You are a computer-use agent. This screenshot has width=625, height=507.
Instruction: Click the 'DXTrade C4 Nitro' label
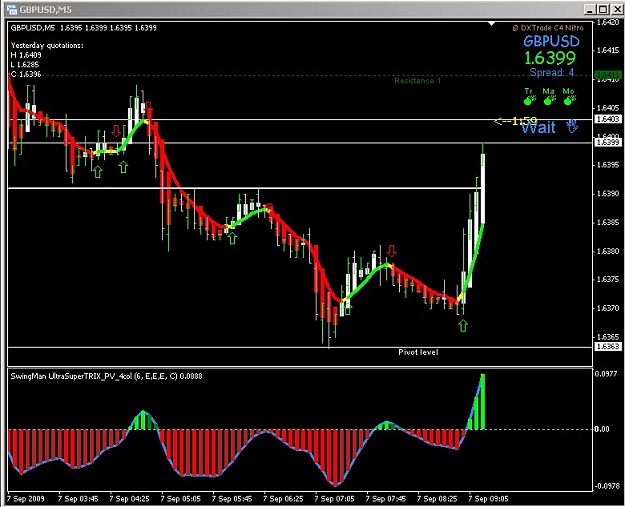[548, 28]
